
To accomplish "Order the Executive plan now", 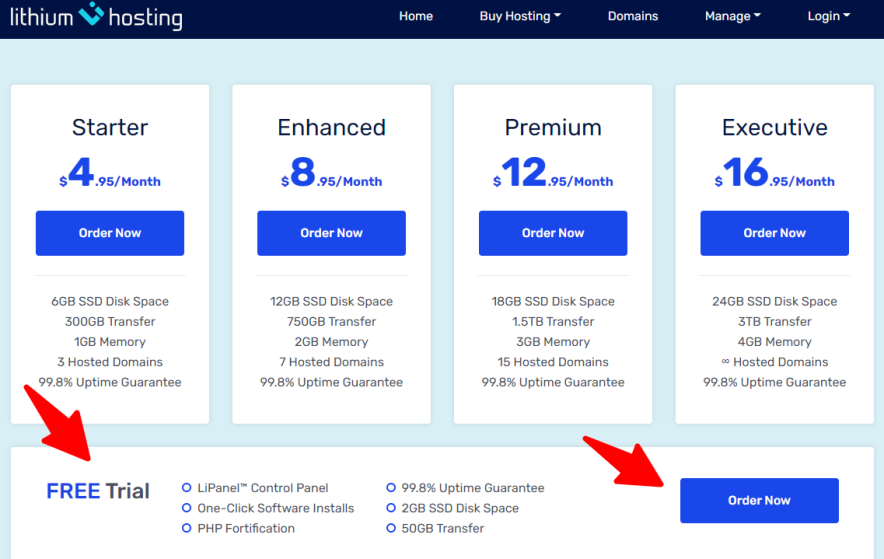I will tap(775, 233).
